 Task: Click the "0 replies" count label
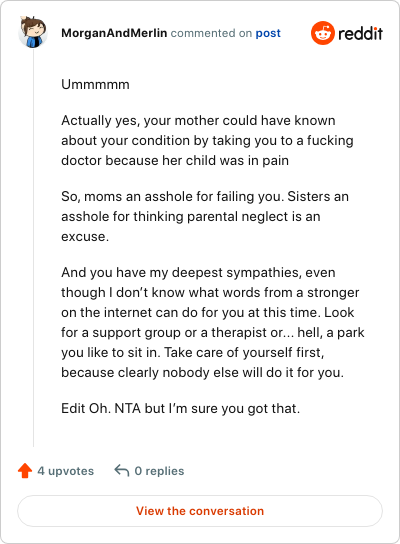[159, 471]
